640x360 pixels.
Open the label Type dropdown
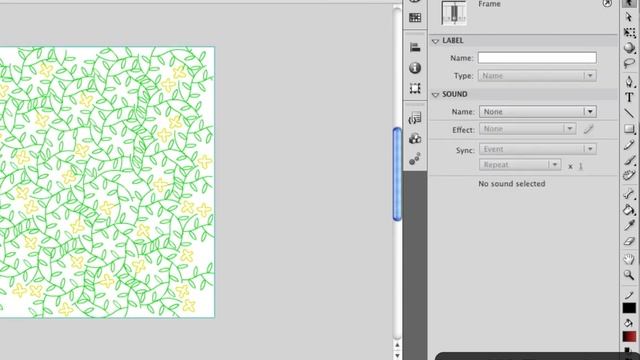pyautogui.click(x=537, y=76)
